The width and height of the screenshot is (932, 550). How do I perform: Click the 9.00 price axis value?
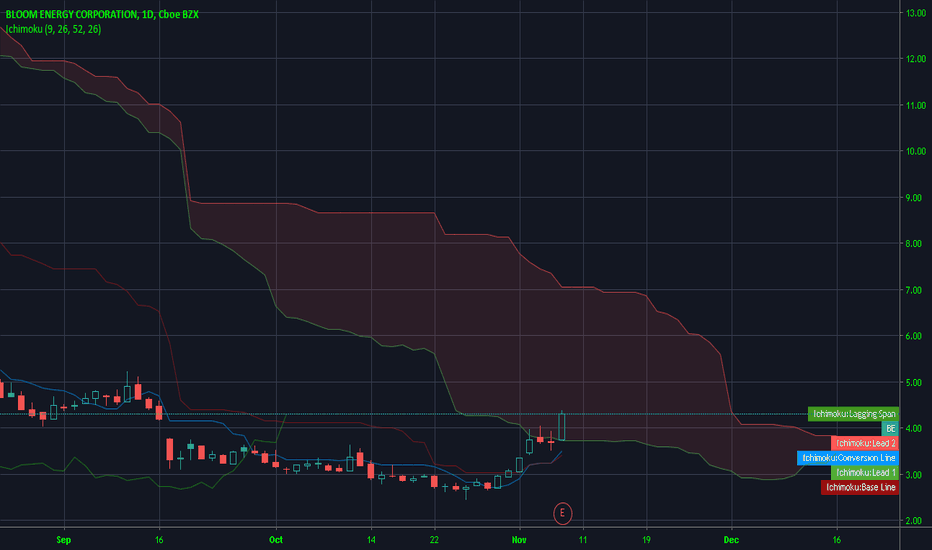(914, 197)
